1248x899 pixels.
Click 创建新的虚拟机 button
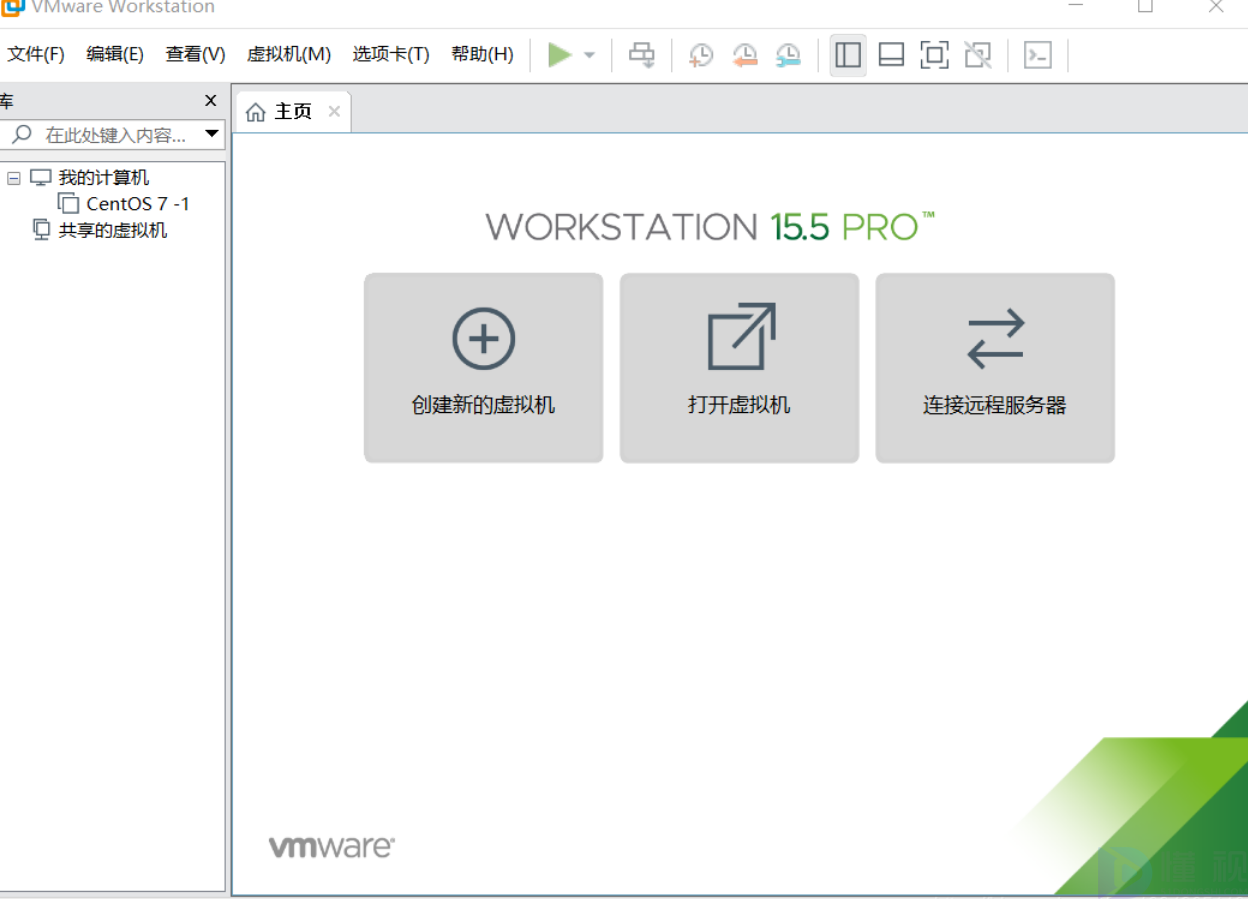pos(483,367)
